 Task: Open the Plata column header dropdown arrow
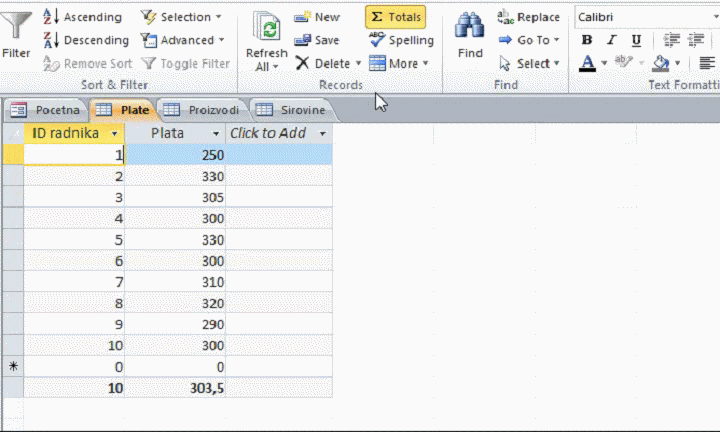[216, 133]
